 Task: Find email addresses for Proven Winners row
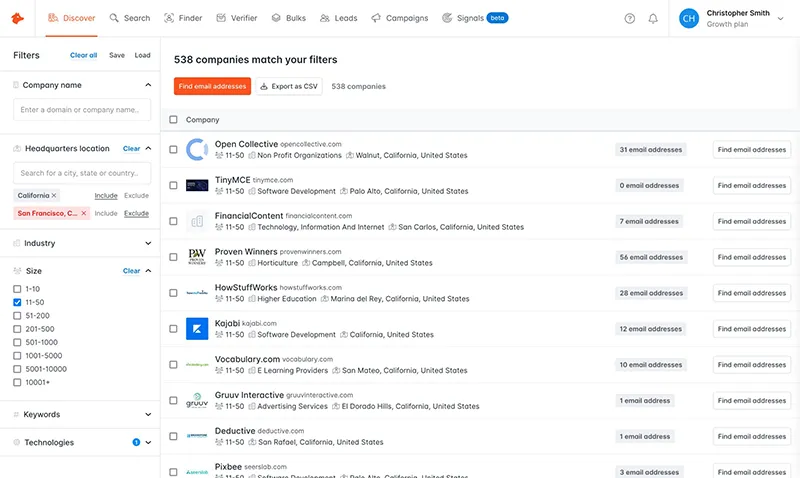coord(752,257)
